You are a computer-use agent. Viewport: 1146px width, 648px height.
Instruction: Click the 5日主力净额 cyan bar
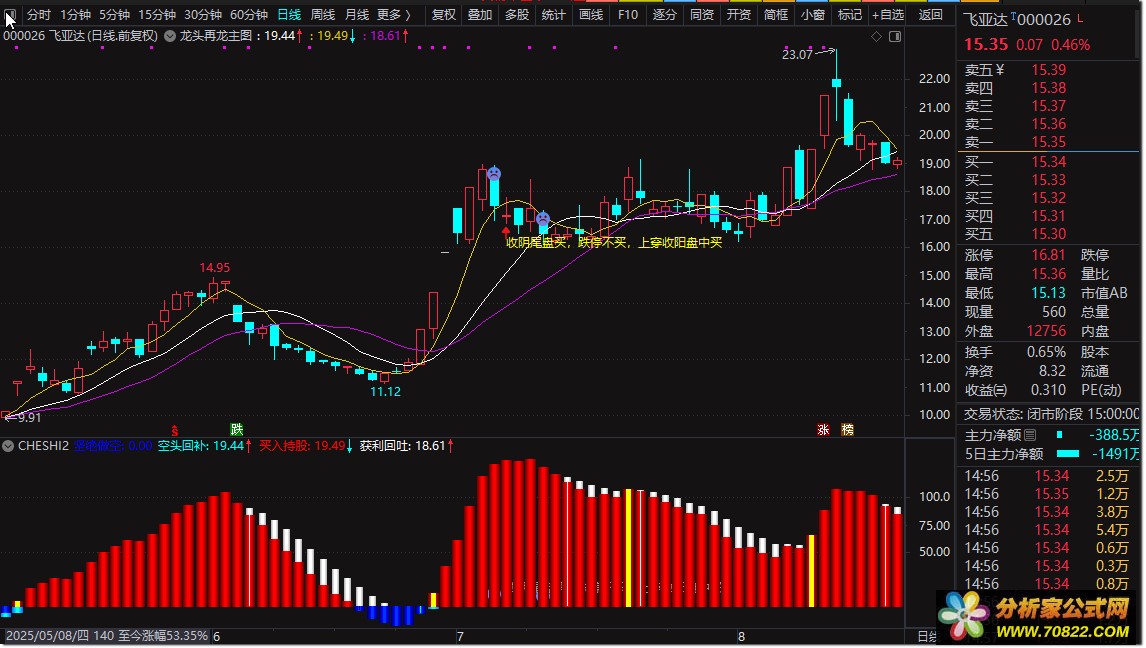click(1068, 454)
